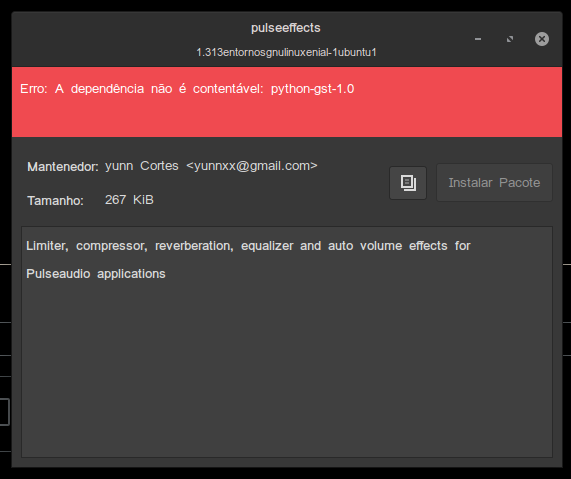Click the red dependency error banner
The height and width of the screenshot is (479, 571).
(x=287, y=102)
